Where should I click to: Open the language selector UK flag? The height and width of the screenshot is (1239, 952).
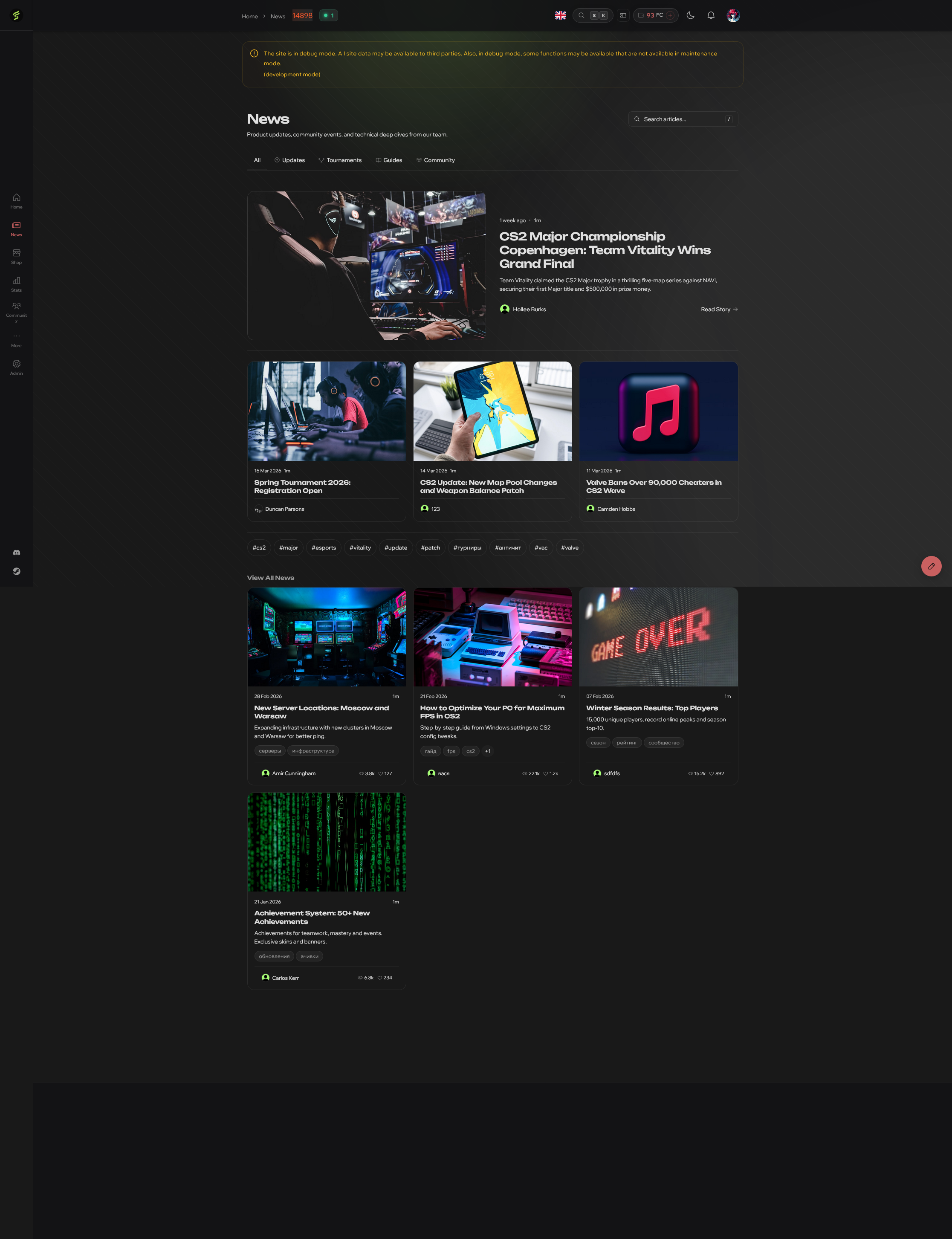click(561, 16)
